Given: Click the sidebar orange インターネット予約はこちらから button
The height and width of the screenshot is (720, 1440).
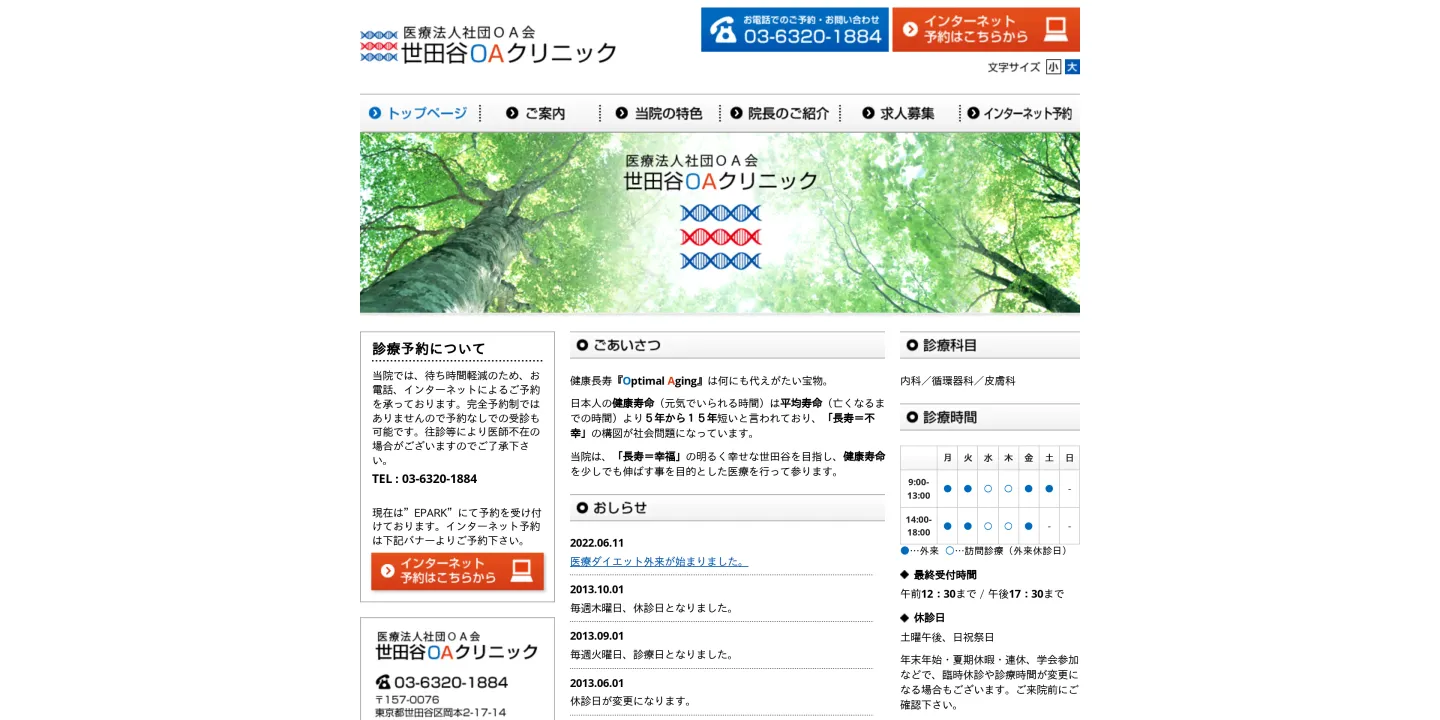Looking at the screenshot, I should click(x=457, y=572).
